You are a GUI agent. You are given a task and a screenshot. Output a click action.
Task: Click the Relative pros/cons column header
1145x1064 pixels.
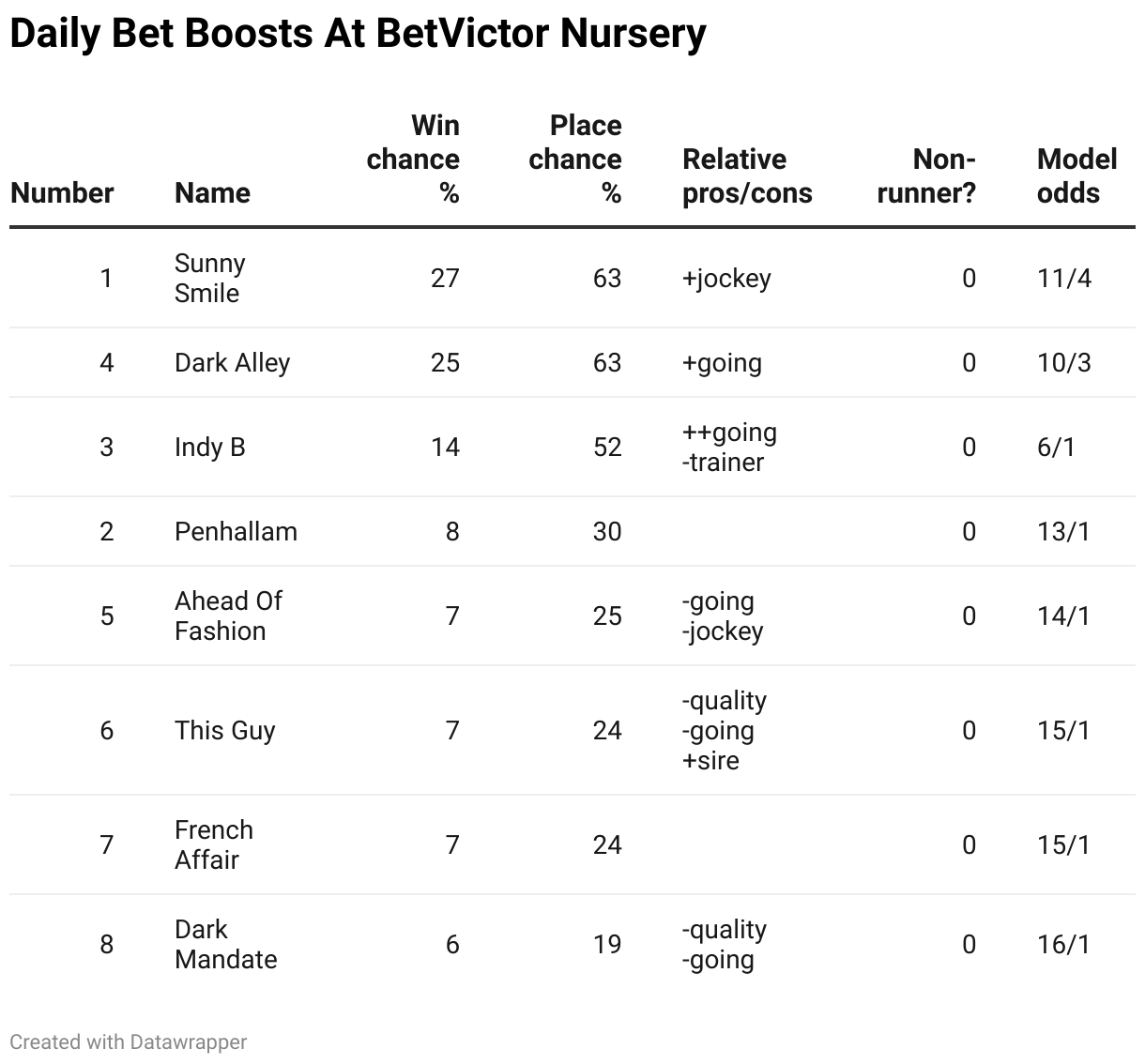click(x=747, y=176)
